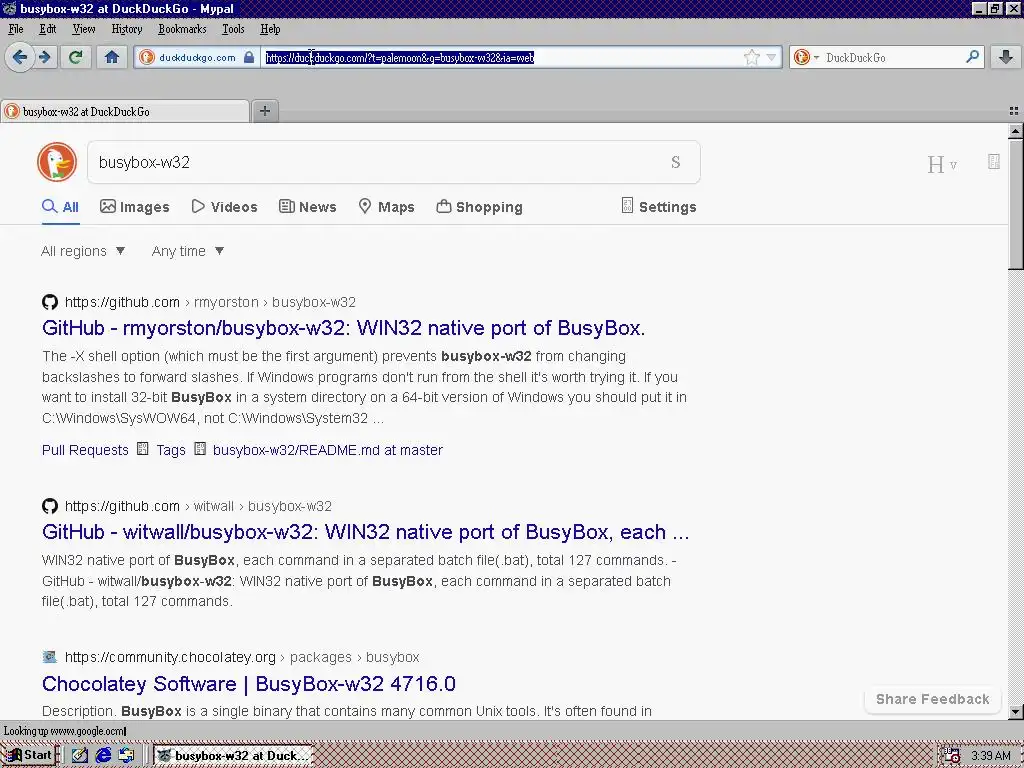This screenshot has width=1024, height=768.
Task: Open GitHub rmyorston/busybox-w32 result link
Action: (x=344, y=328)
